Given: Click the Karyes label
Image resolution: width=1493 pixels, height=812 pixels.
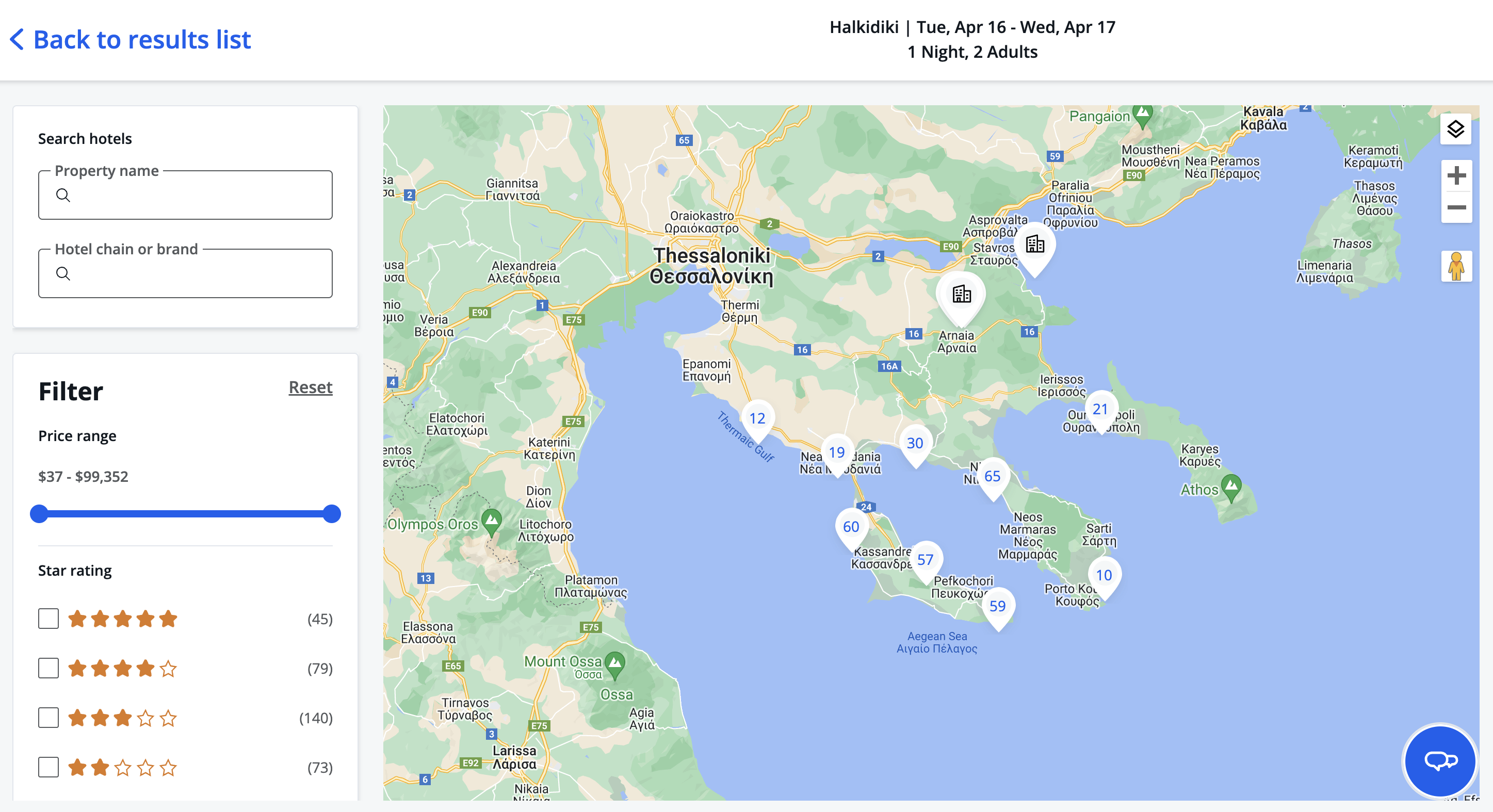Looking at the screenshot, I should [1200, 455].
